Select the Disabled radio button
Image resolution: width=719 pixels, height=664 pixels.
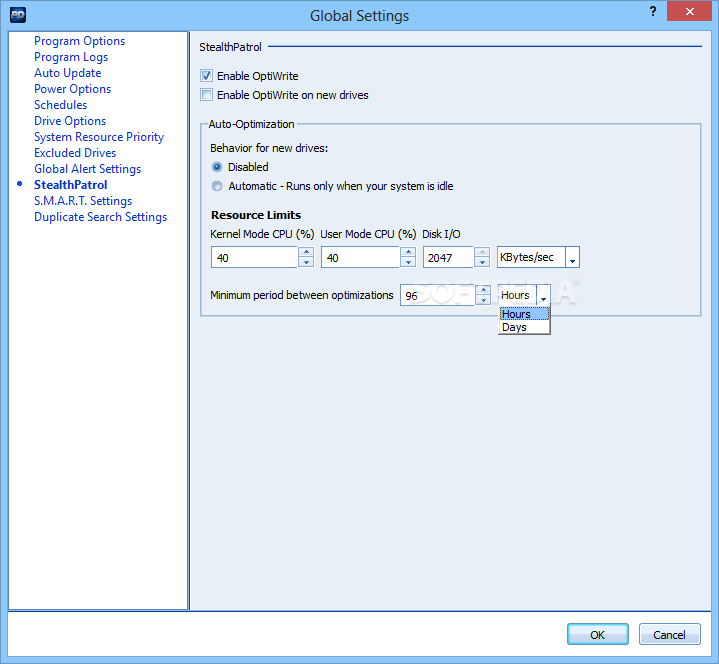[217, 167]
